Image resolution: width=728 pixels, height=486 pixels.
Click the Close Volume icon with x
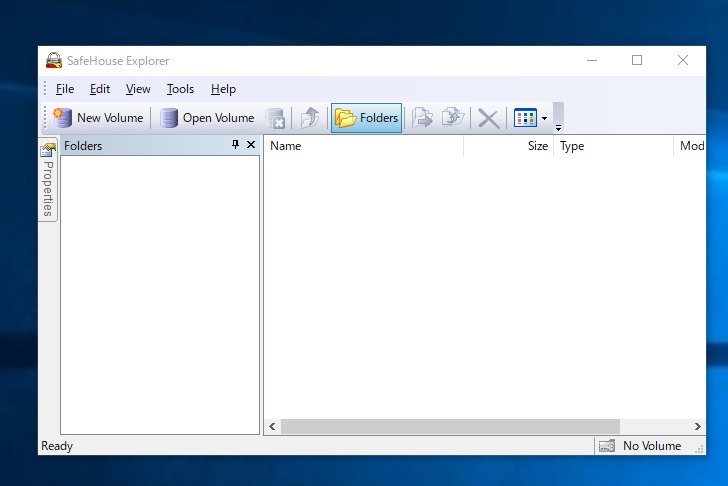[275, 118]
